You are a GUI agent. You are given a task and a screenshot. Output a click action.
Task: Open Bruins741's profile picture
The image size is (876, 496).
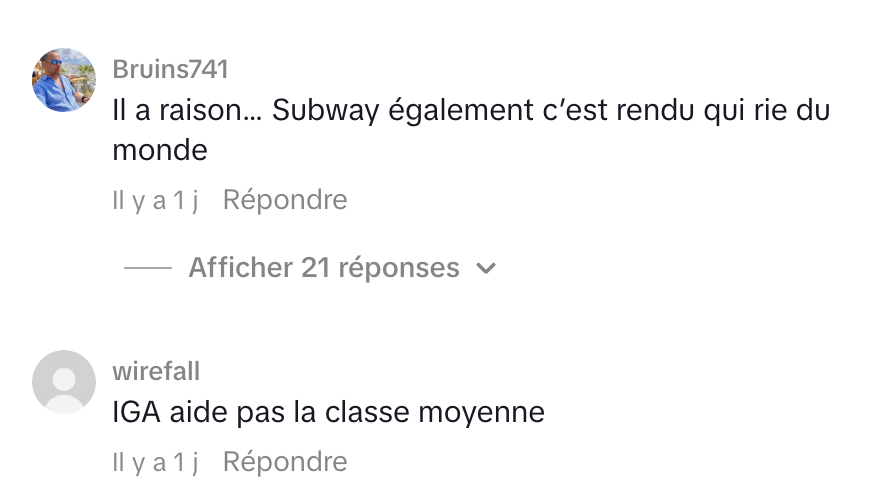tap(64, 80)
